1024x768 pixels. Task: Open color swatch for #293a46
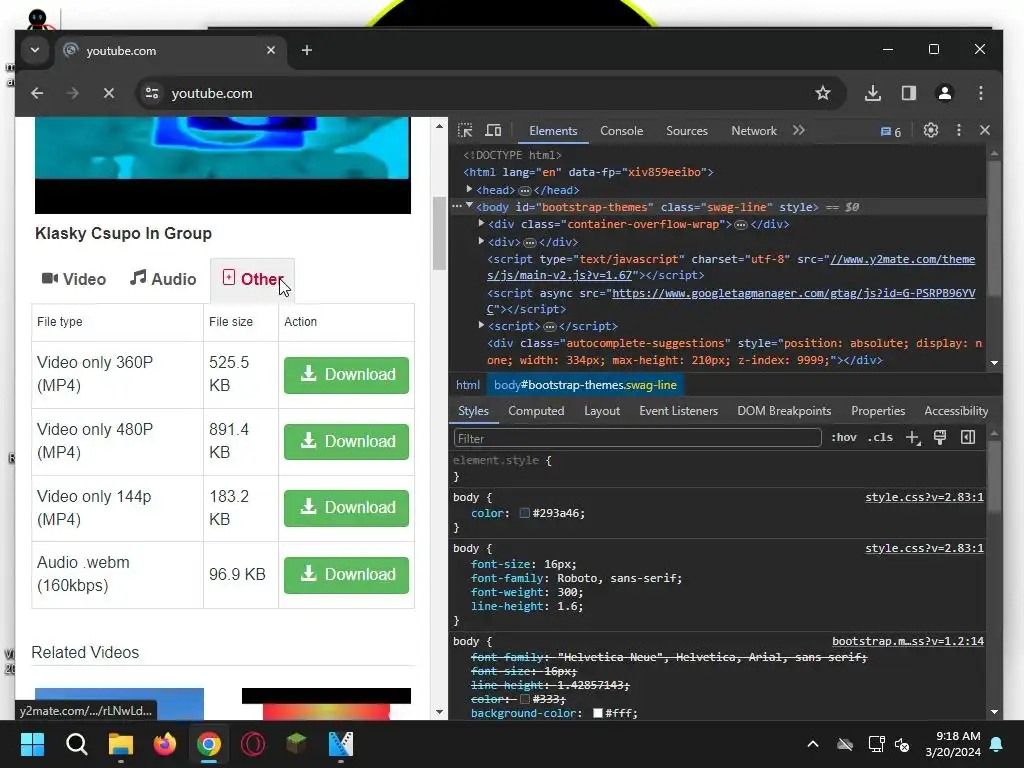tap(524, 513)
